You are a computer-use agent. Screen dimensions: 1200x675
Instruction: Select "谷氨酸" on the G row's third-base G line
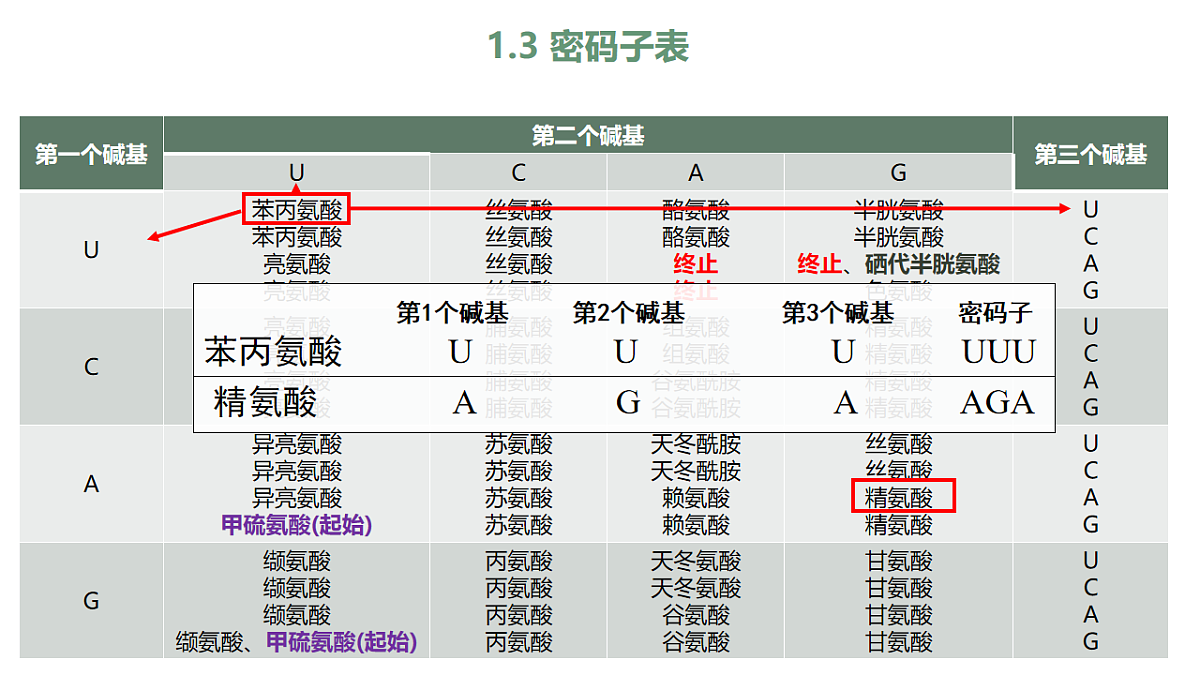(696, 642)
